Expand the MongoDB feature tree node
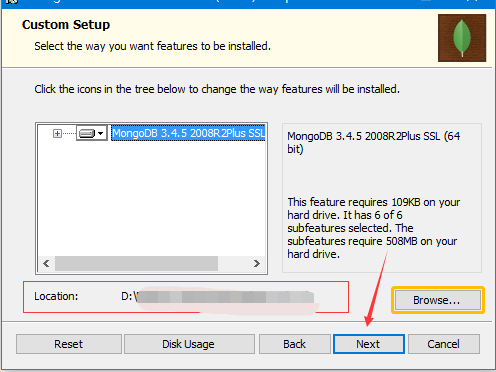Screen dimensions: 496x372 tap(57, 134)
